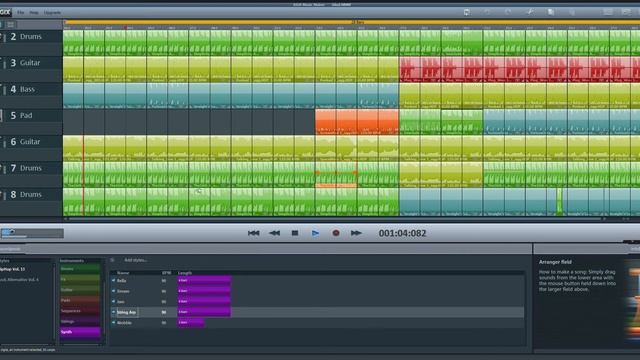Click the red playhead marker on the ruler
This screenshot has width=640, height=360.
(x=126, y=28)
